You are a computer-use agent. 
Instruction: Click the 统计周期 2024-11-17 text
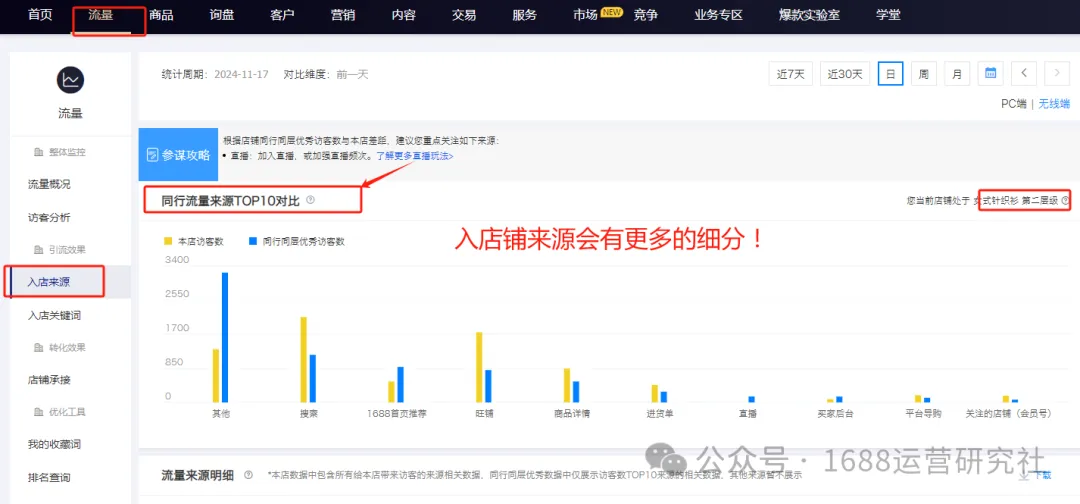[215, 74]
